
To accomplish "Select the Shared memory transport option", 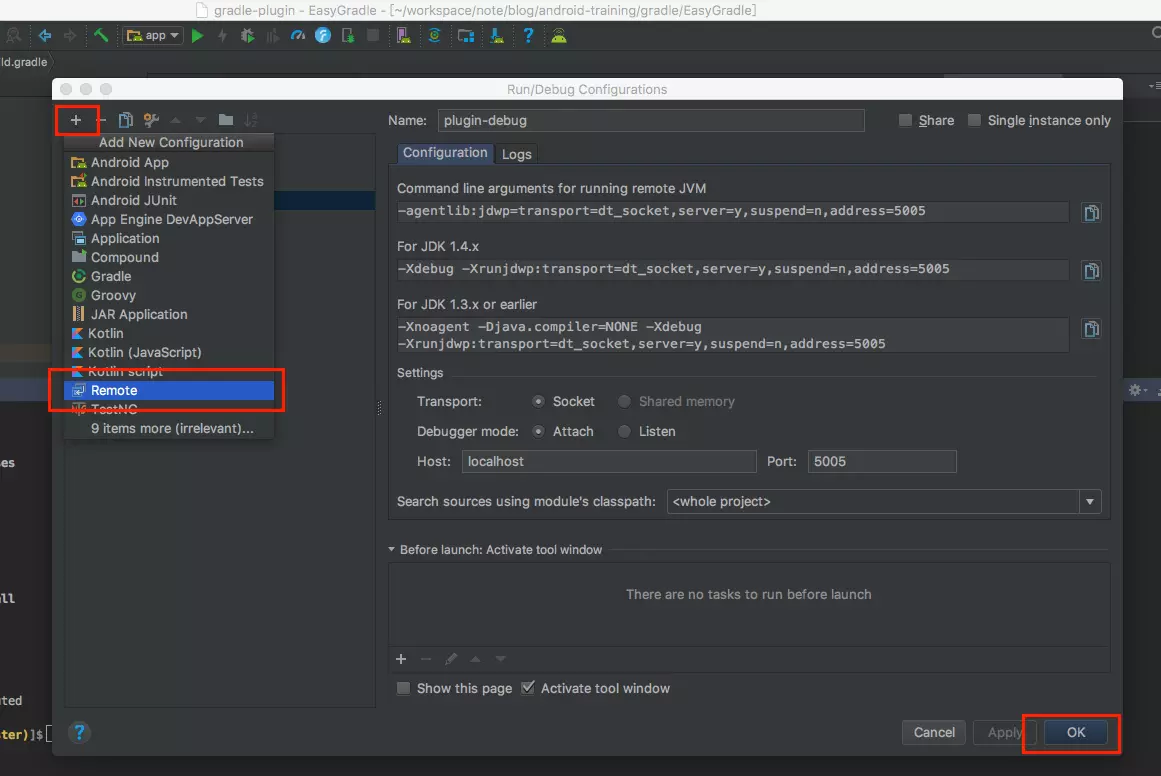I will [624, 401].
